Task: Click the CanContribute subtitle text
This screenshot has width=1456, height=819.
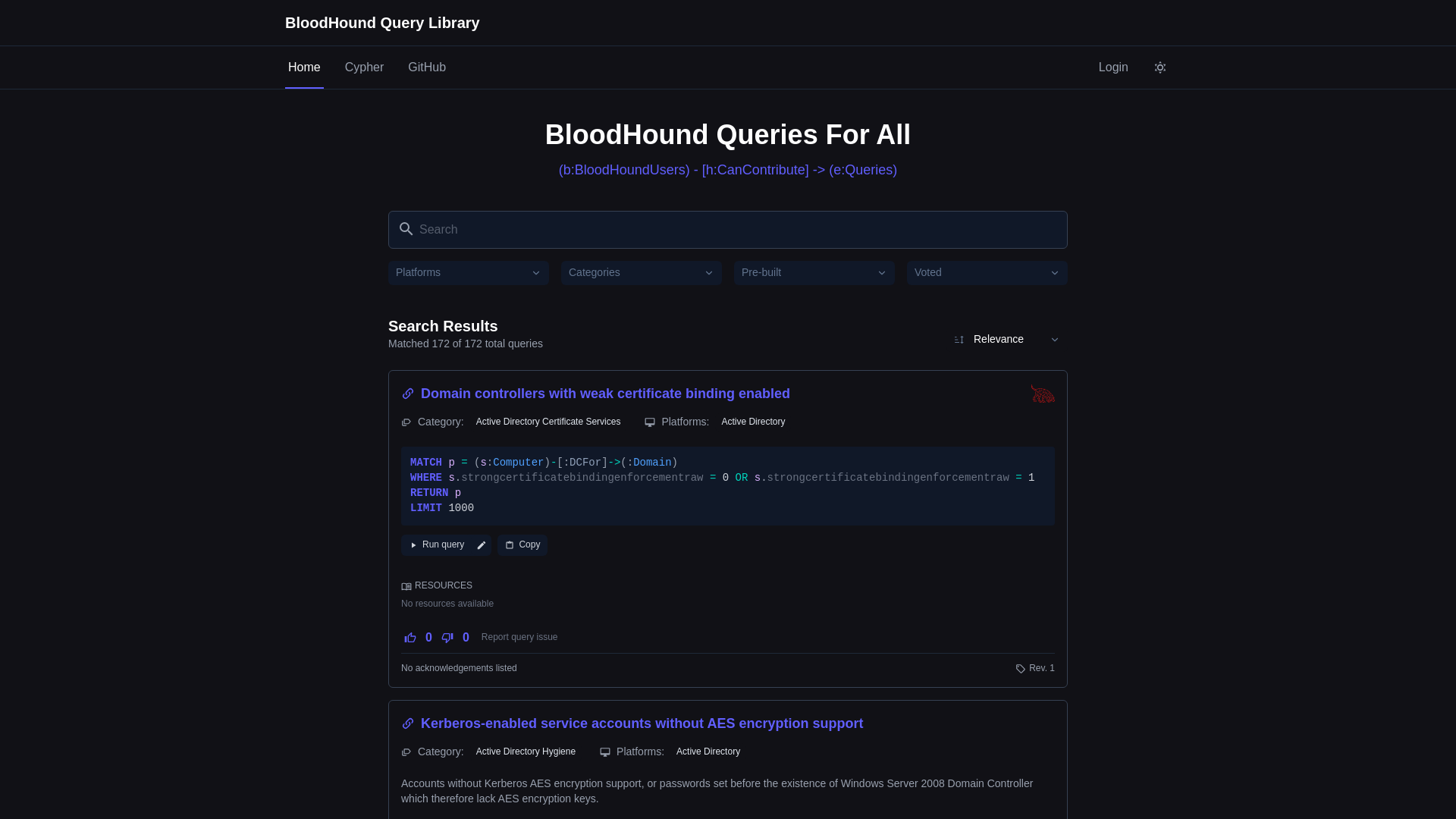Action: 728,170
